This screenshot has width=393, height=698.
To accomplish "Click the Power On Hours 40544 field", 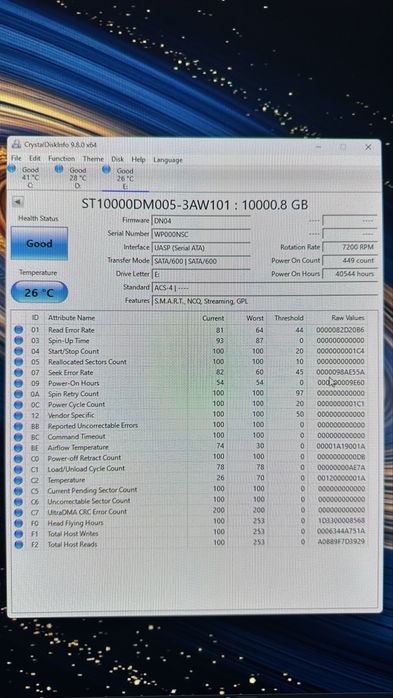I will click(350, 274).
